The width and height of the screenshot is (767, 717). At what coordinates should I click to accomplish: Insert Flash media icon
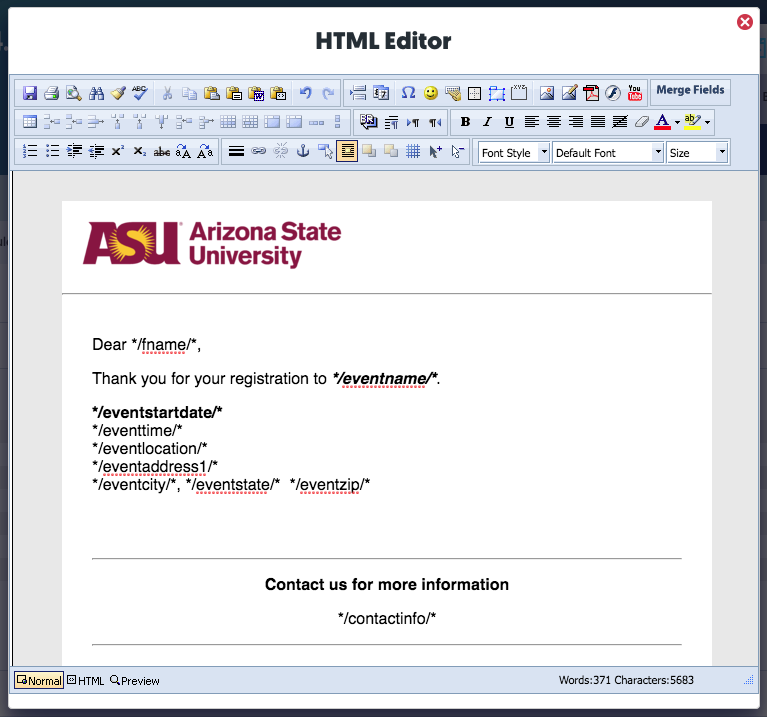click(613, 93)
